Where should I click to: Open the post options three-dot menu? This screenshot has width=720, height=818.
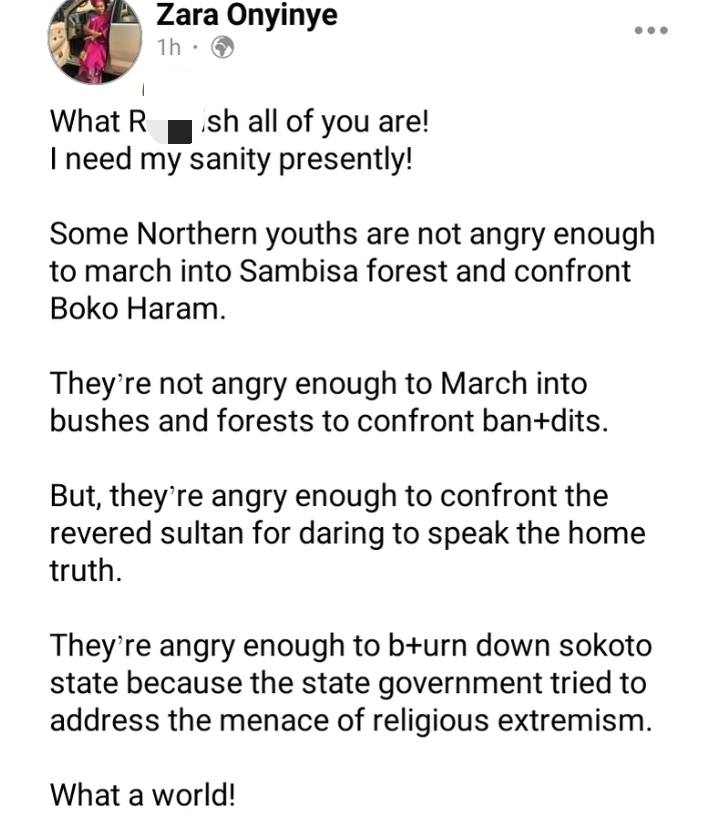[650, 31]
